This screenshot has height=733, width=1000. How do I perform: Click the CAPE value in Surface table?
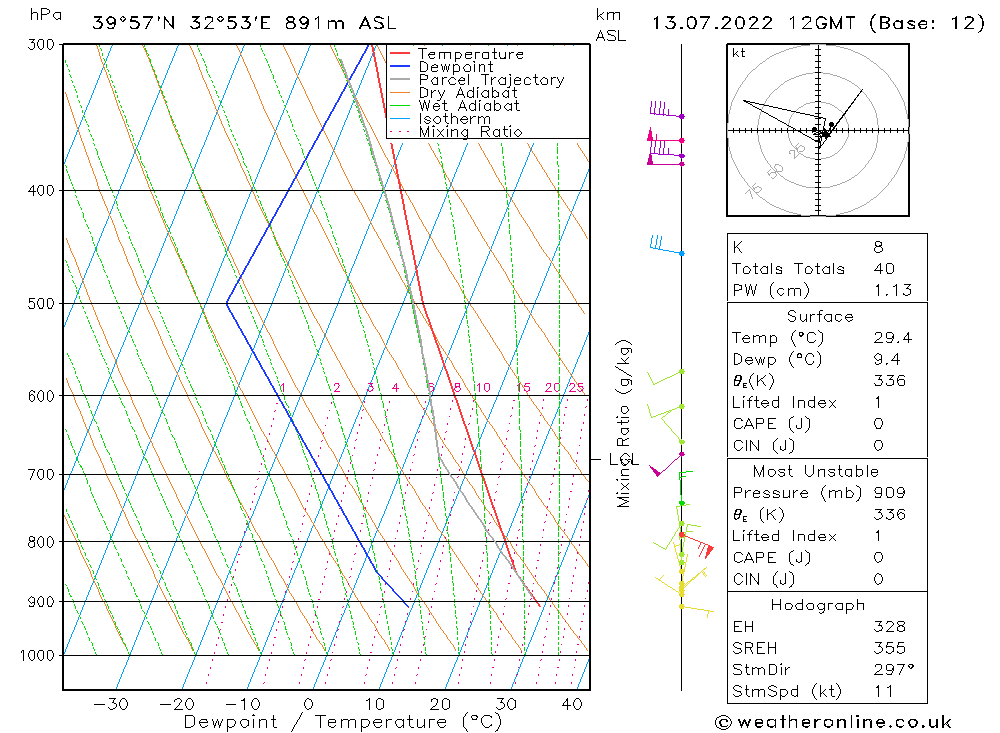click(x=878, y=424)
